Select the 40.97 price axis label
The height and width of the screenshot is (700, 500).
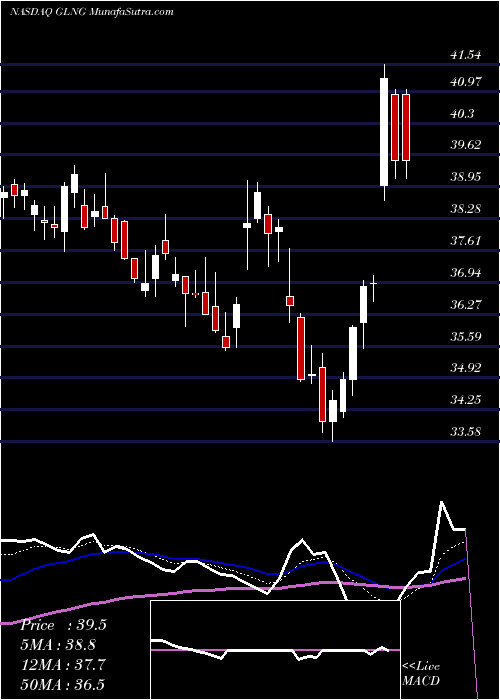pos(466,82)
